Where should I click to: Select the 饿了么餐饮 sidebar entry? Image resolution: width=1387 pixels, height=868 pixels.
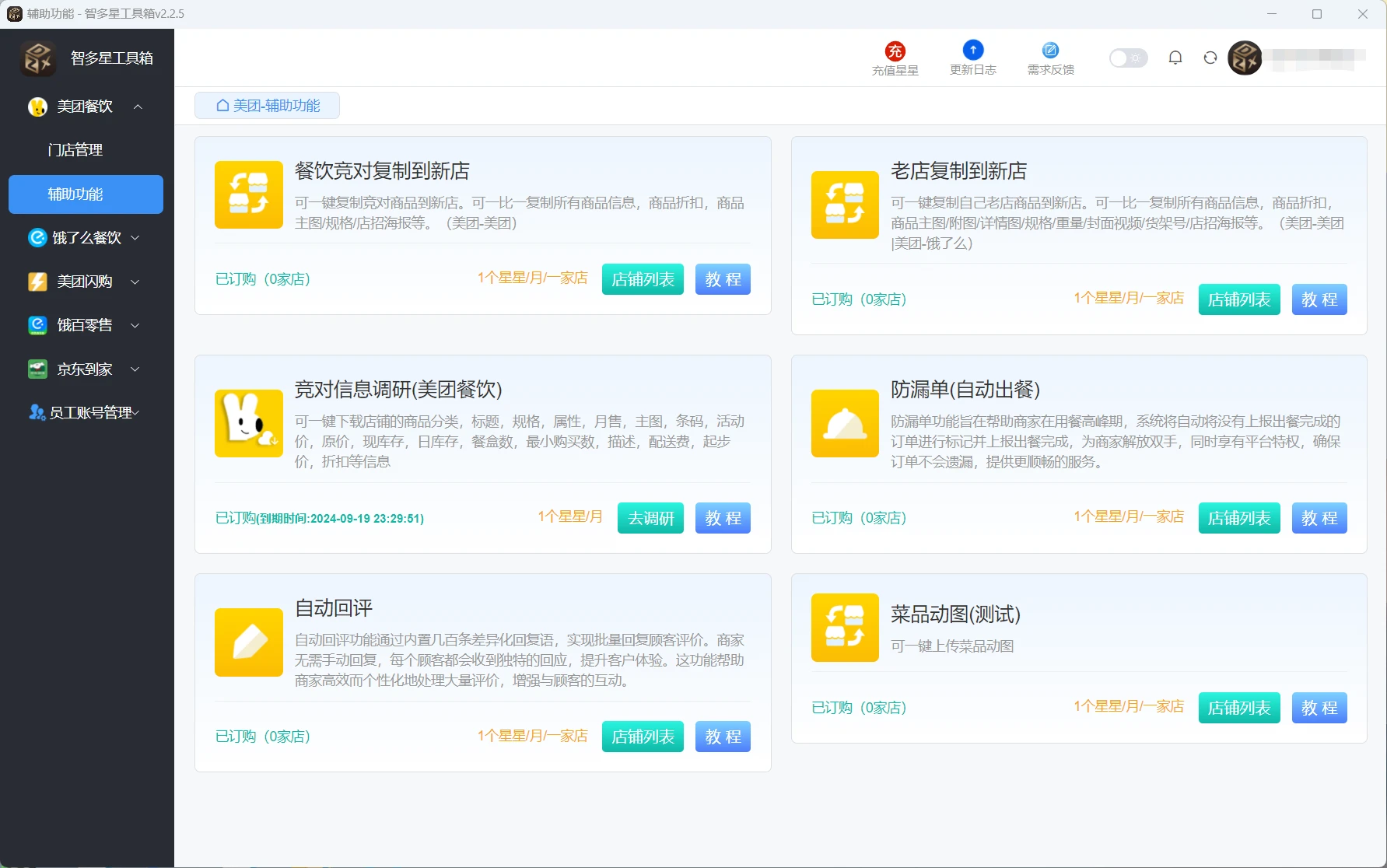point(86,238)
